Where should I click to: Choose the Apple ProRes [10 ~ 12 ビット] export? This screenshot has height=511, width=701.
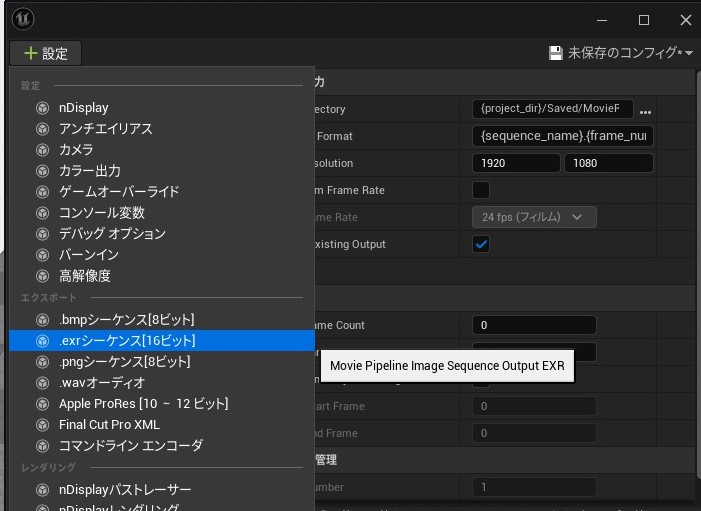162,404
